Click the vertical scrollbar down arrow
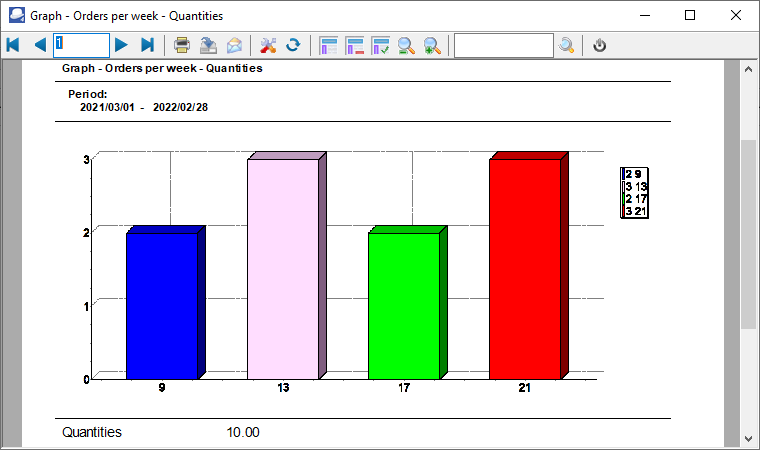Image resolution: width=760 pixels, height=450 pixels. click(x=748, y=438)
